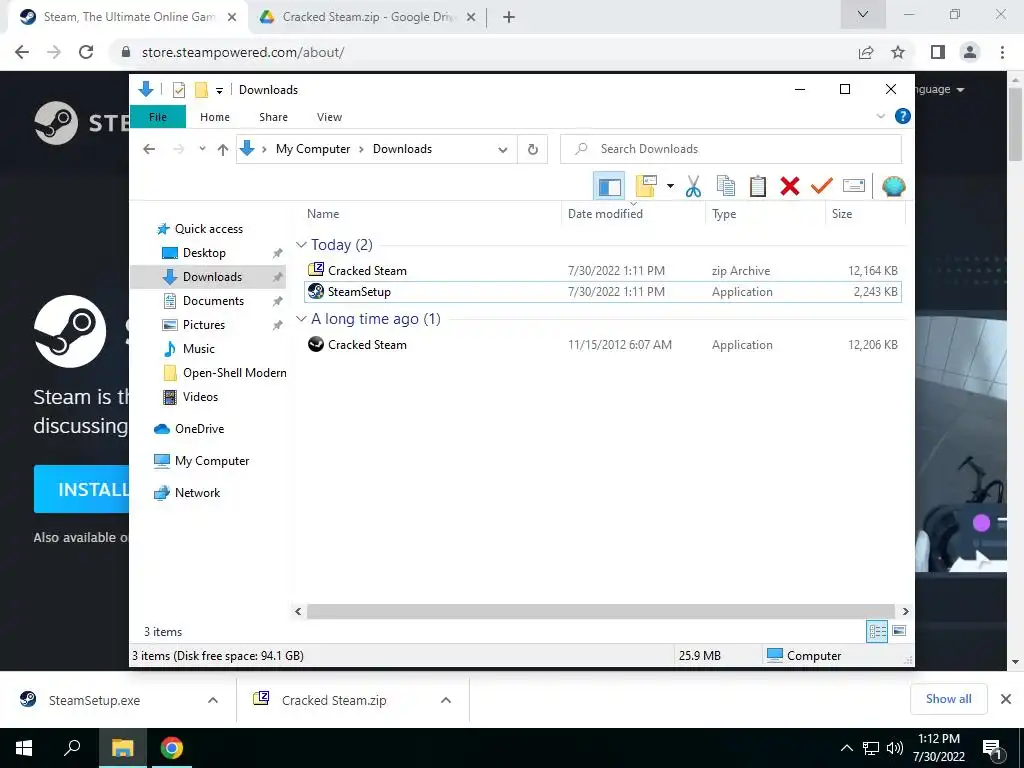Collapse the A long time ago group
1024x768 pixels.
(x=301, y=319)
